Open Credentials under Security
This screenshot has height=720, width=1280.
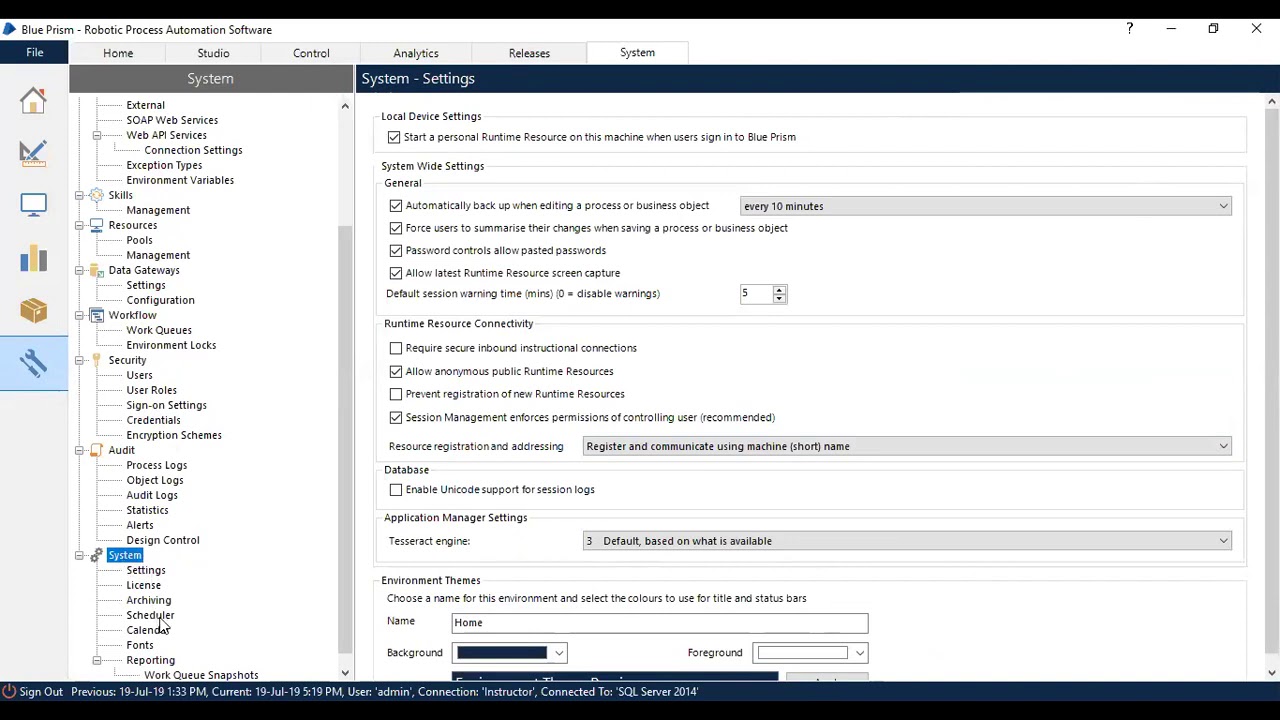153,420
